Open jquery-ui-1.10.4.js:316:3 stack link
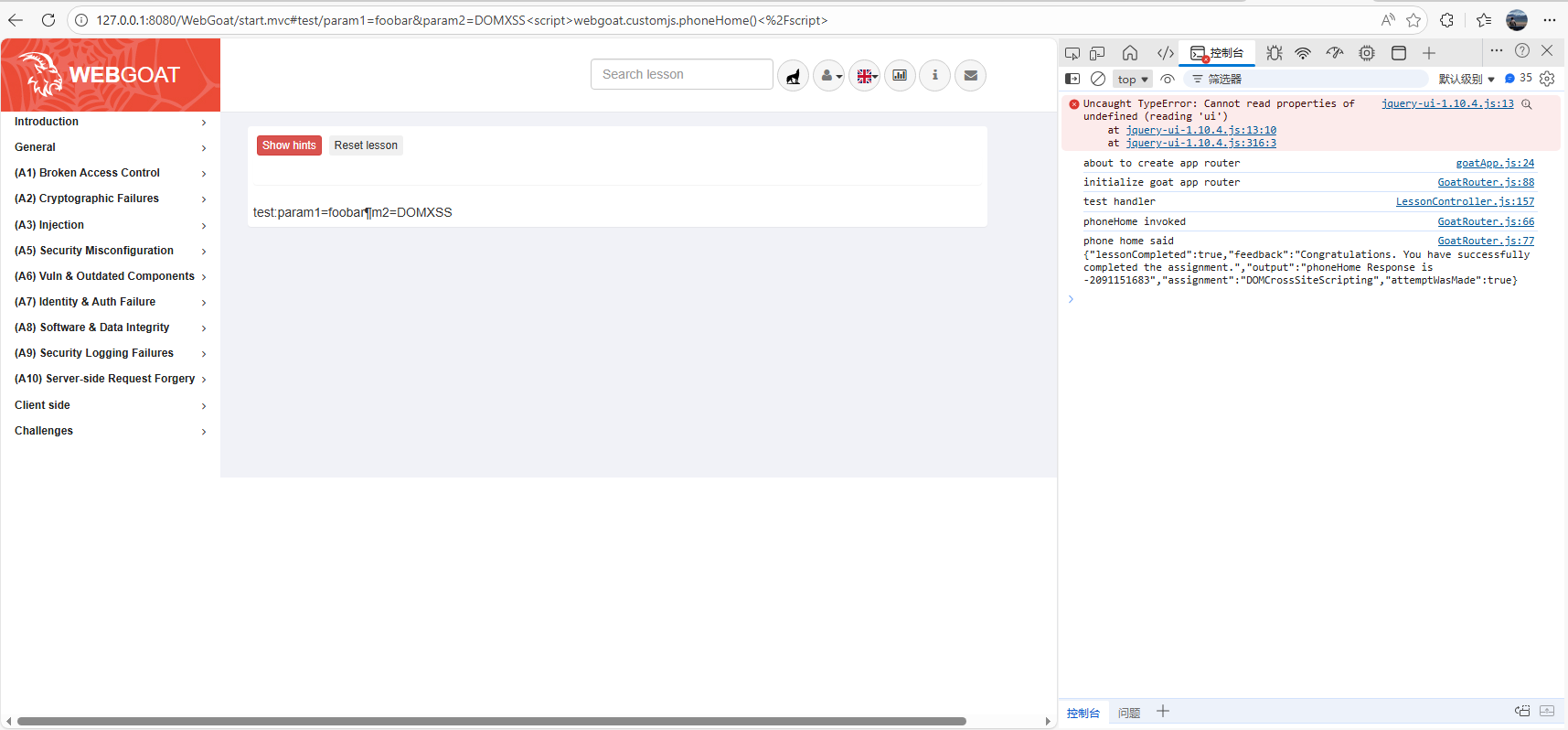 pos(1200,143)
